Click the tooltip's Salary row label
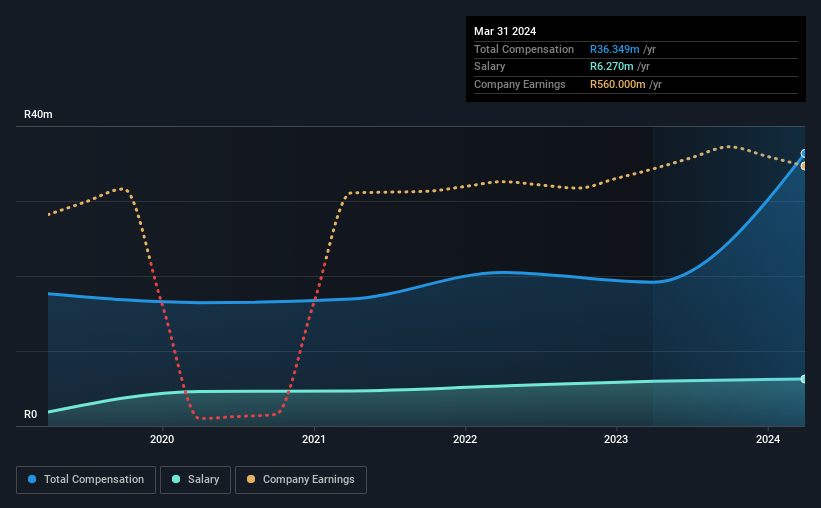The height and width of the screenshot is (508, 821). (x=490, y=67)
